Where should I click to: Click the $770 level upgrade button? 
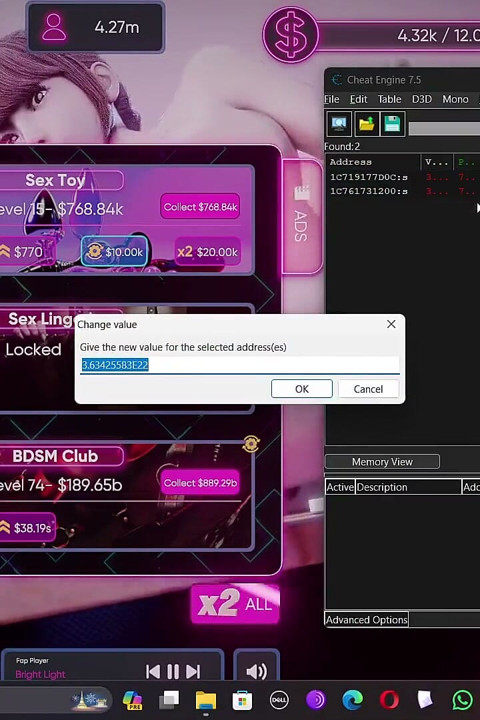tap(28, 252)
